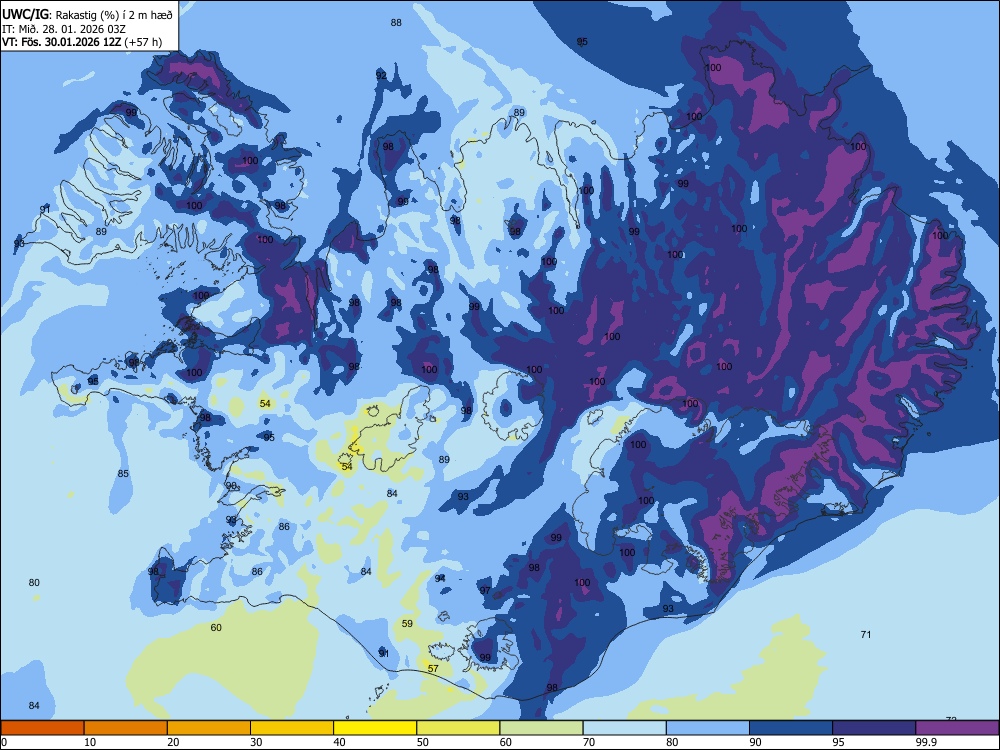Click the legend tick label '20'
This screenshot has width=1000, height=750.
click(173, 742)
